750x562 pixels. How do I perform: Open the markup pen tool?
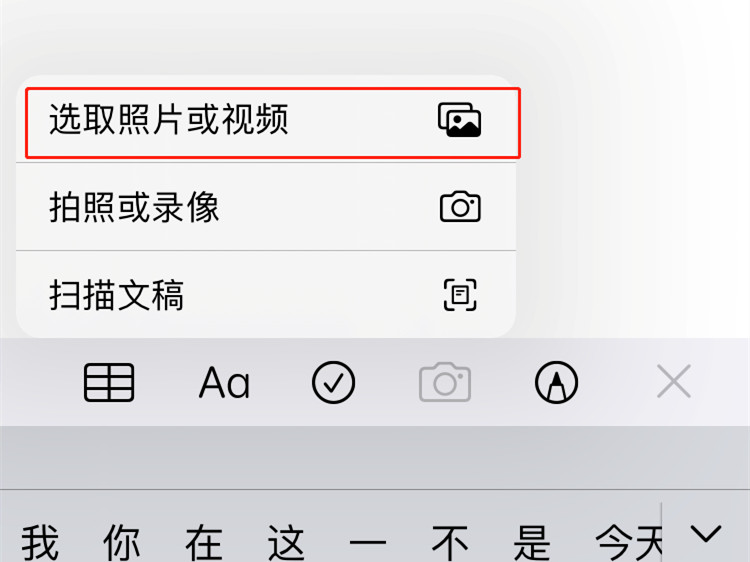click(x=556, y=382)
